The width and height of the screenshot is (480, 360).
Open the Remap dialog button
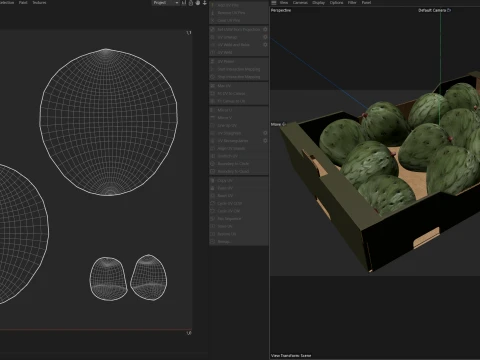[239, 242]
